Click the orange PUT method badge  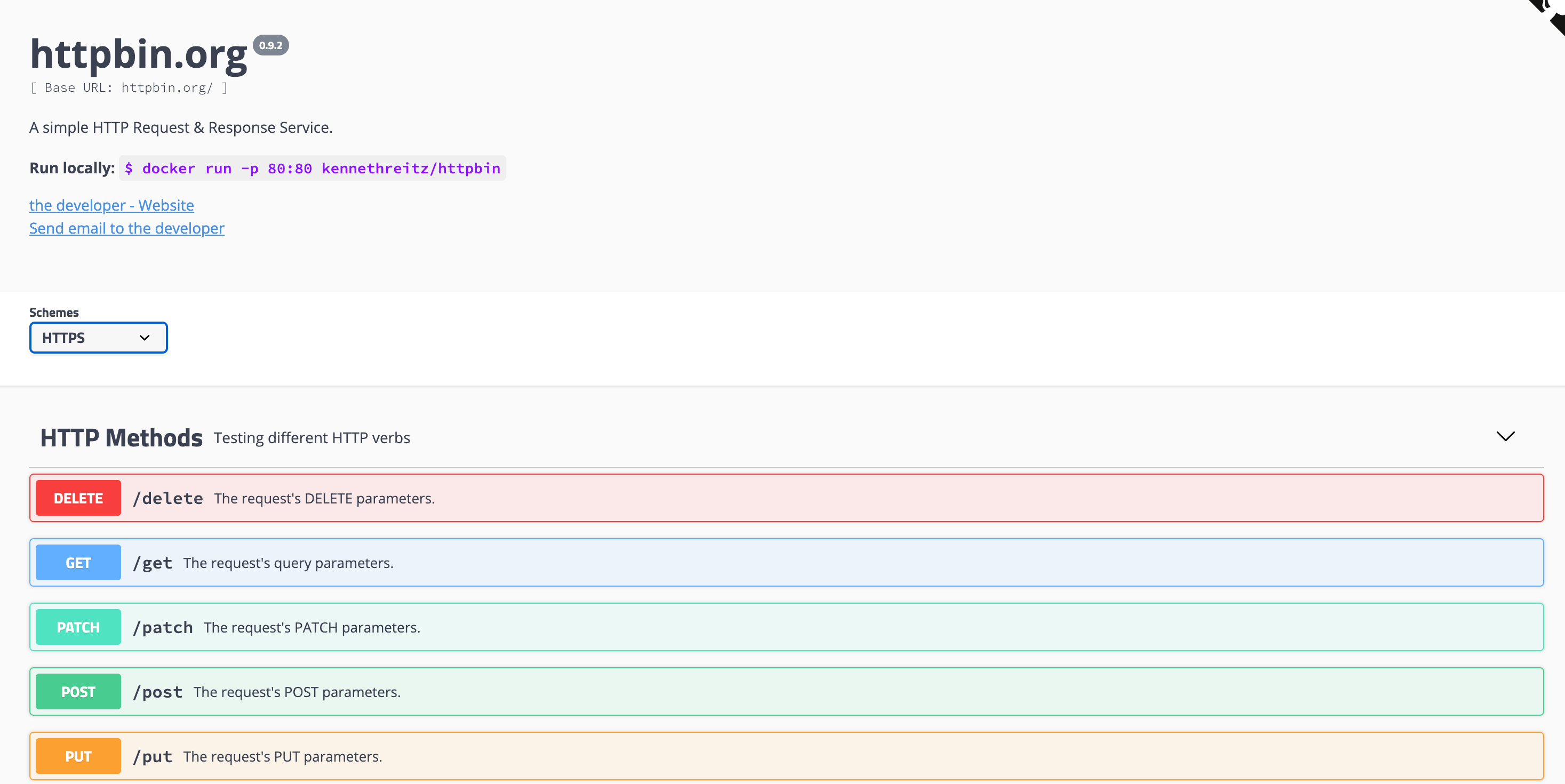tap(78, 756)
